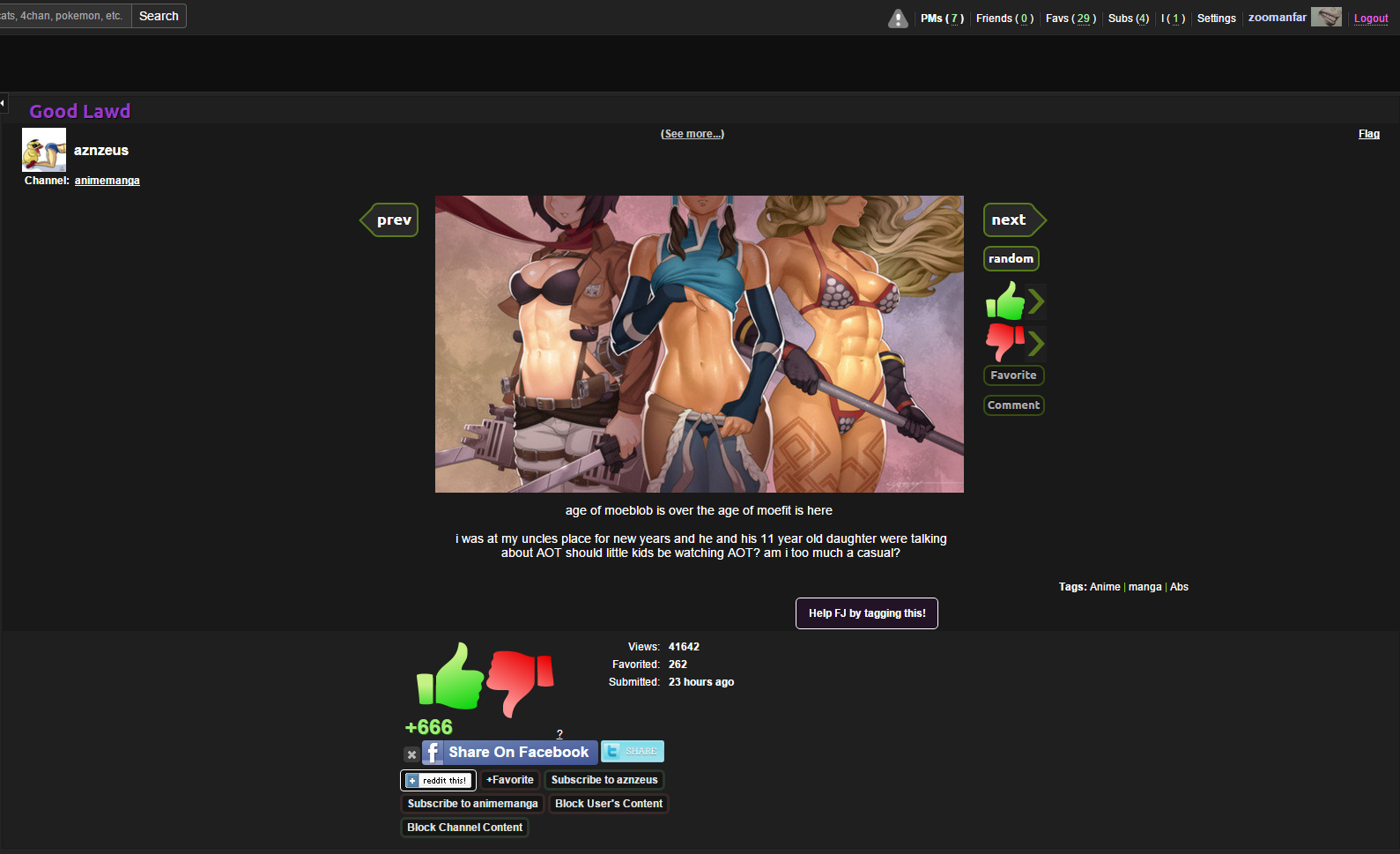This screenshot has height=854, width=1400.
Task: Toggle Subscribe to aznzeus
Action: (604, 780)
